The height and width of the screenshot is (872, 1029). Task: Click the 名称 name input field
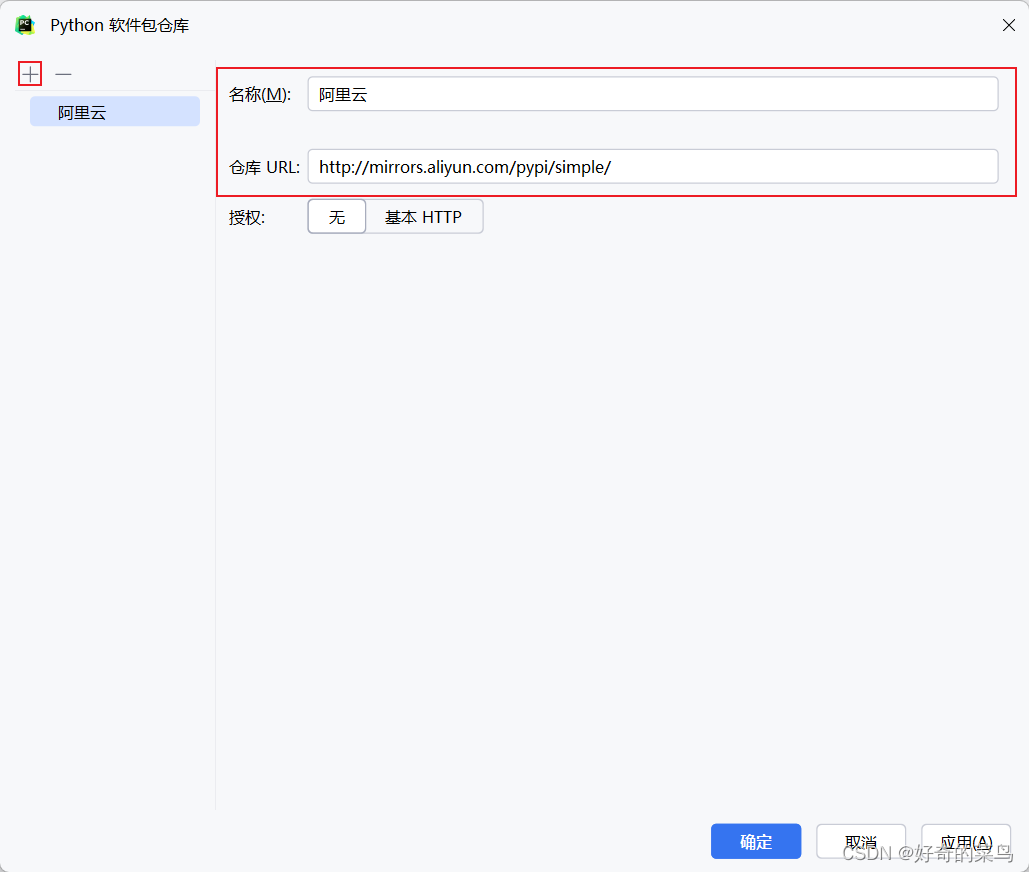point(653,94)
